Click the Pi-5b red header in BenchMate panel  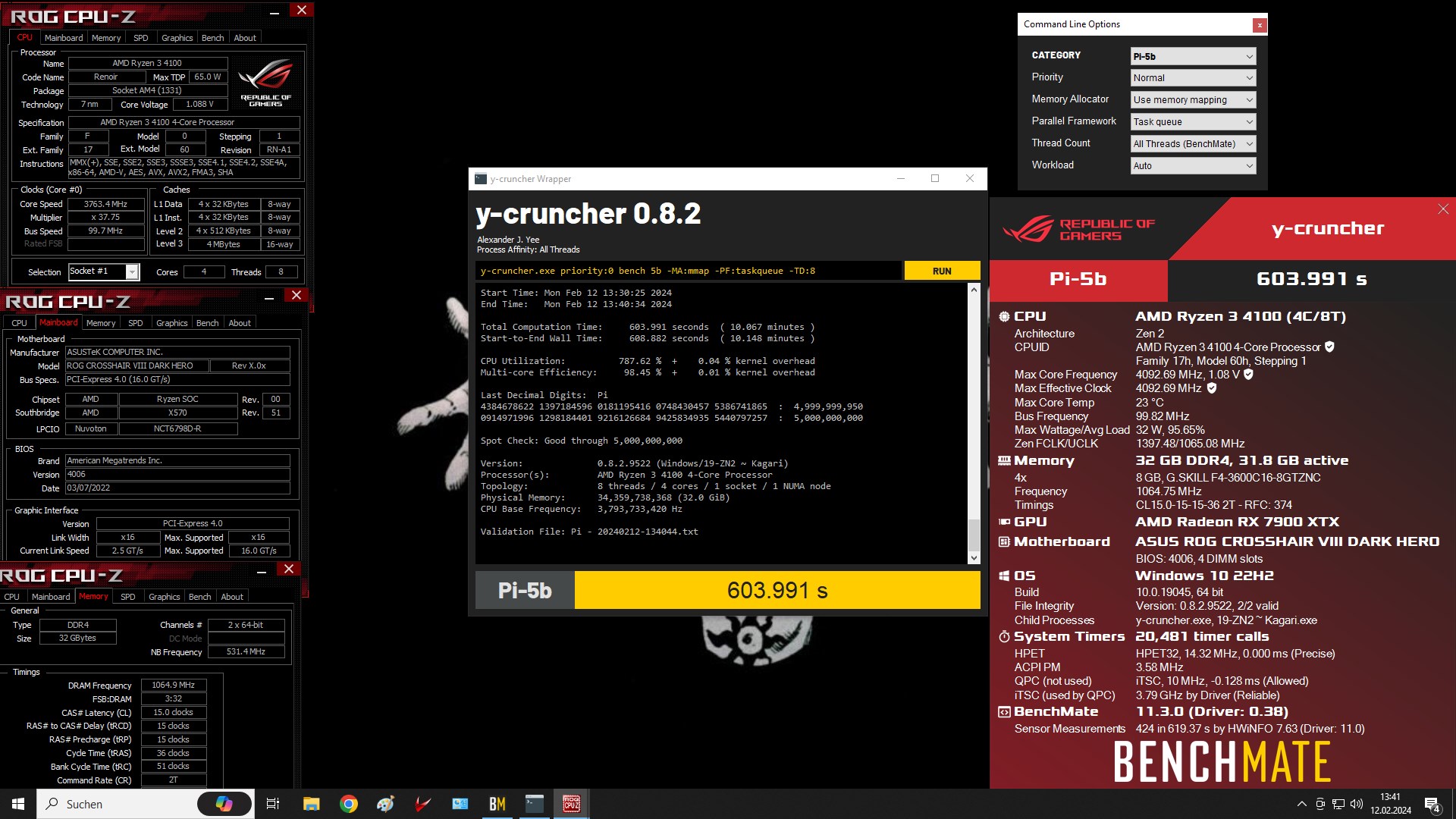1078,279
